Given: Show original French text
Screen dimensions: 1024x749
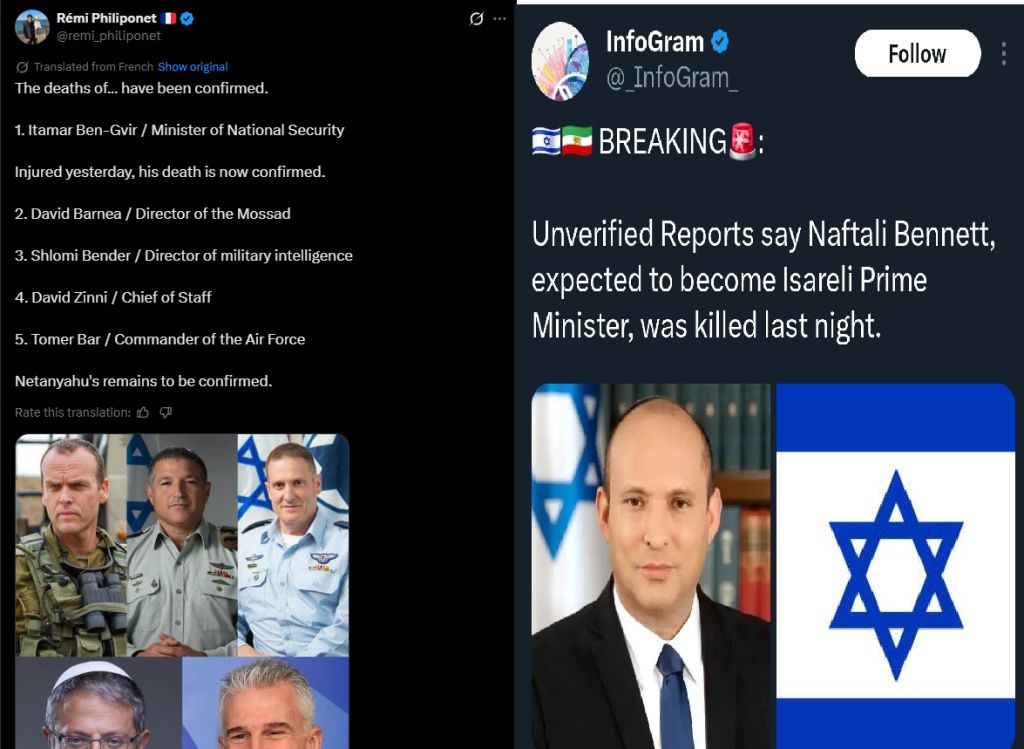Looking at the screenshot, I should 193,67.
